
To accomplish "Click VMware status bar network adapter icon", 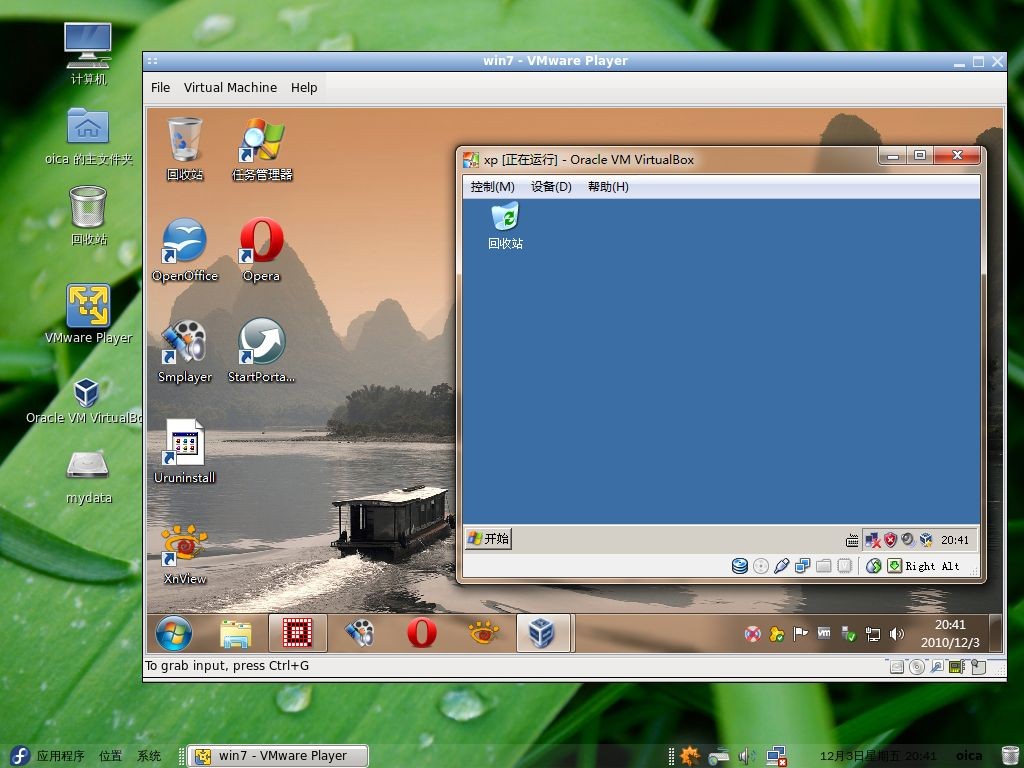I will point(957,667).
